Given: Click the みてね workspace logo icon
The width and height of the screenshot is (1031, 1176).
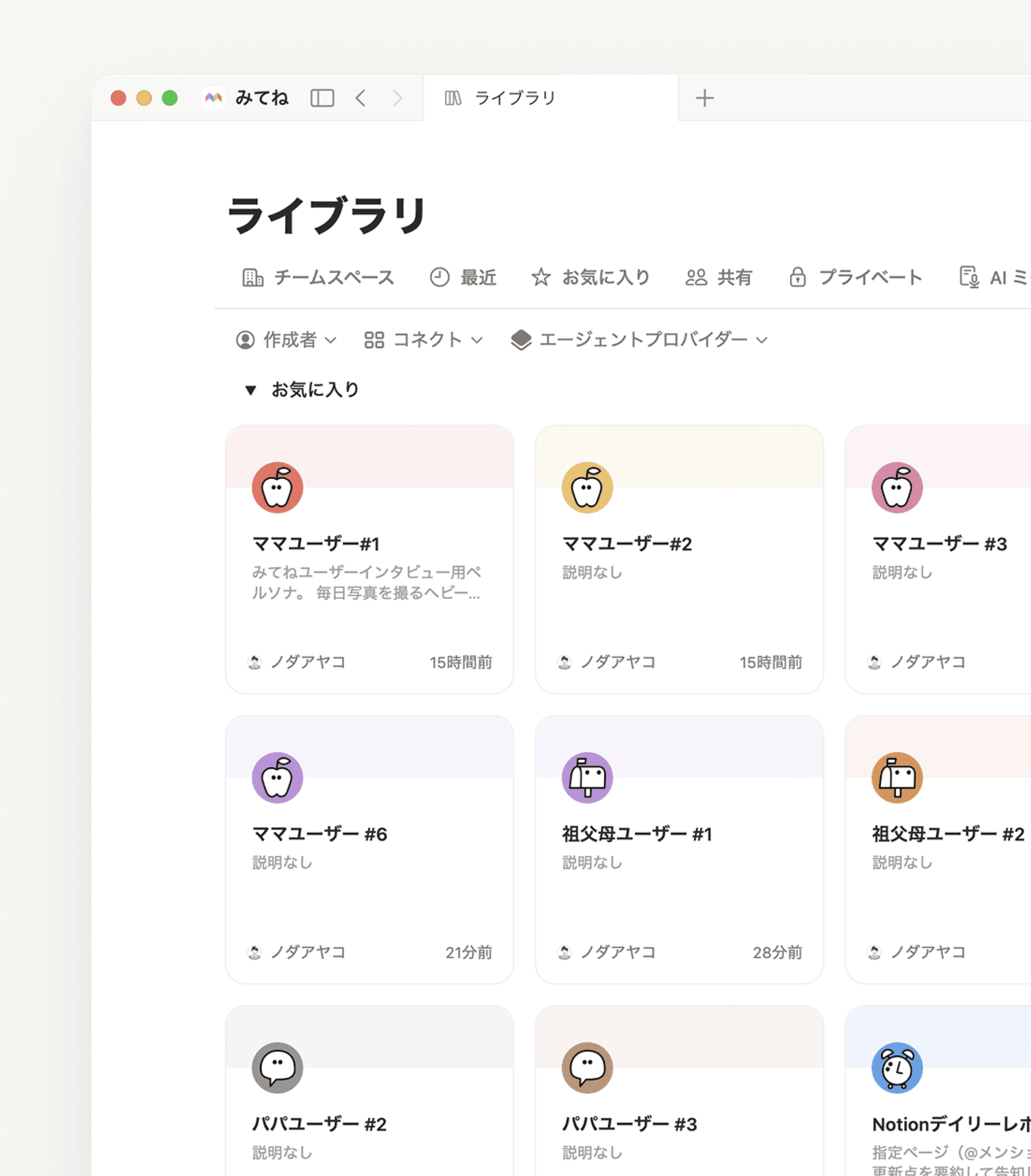Looking at the screenshot, I should coord(213,98).
